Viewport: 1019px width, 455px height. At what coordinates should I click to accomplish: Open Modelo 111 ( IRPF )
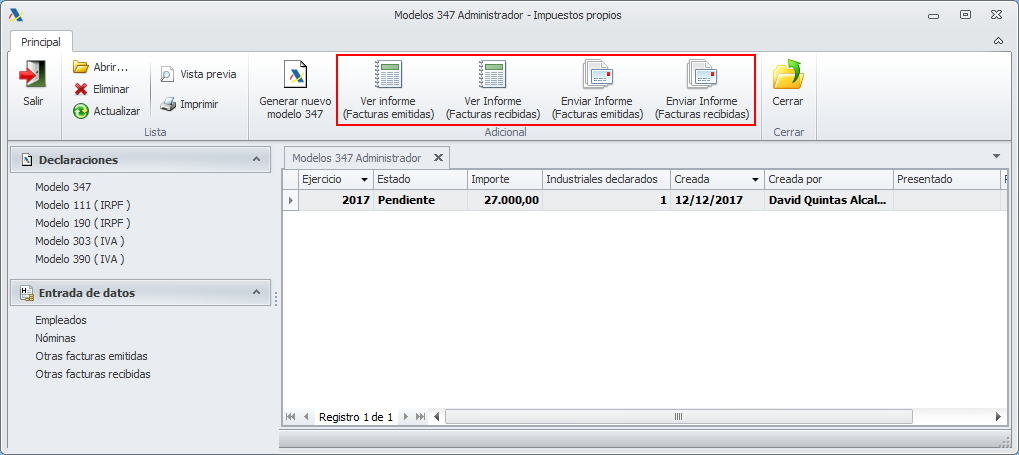pos(83,205)
